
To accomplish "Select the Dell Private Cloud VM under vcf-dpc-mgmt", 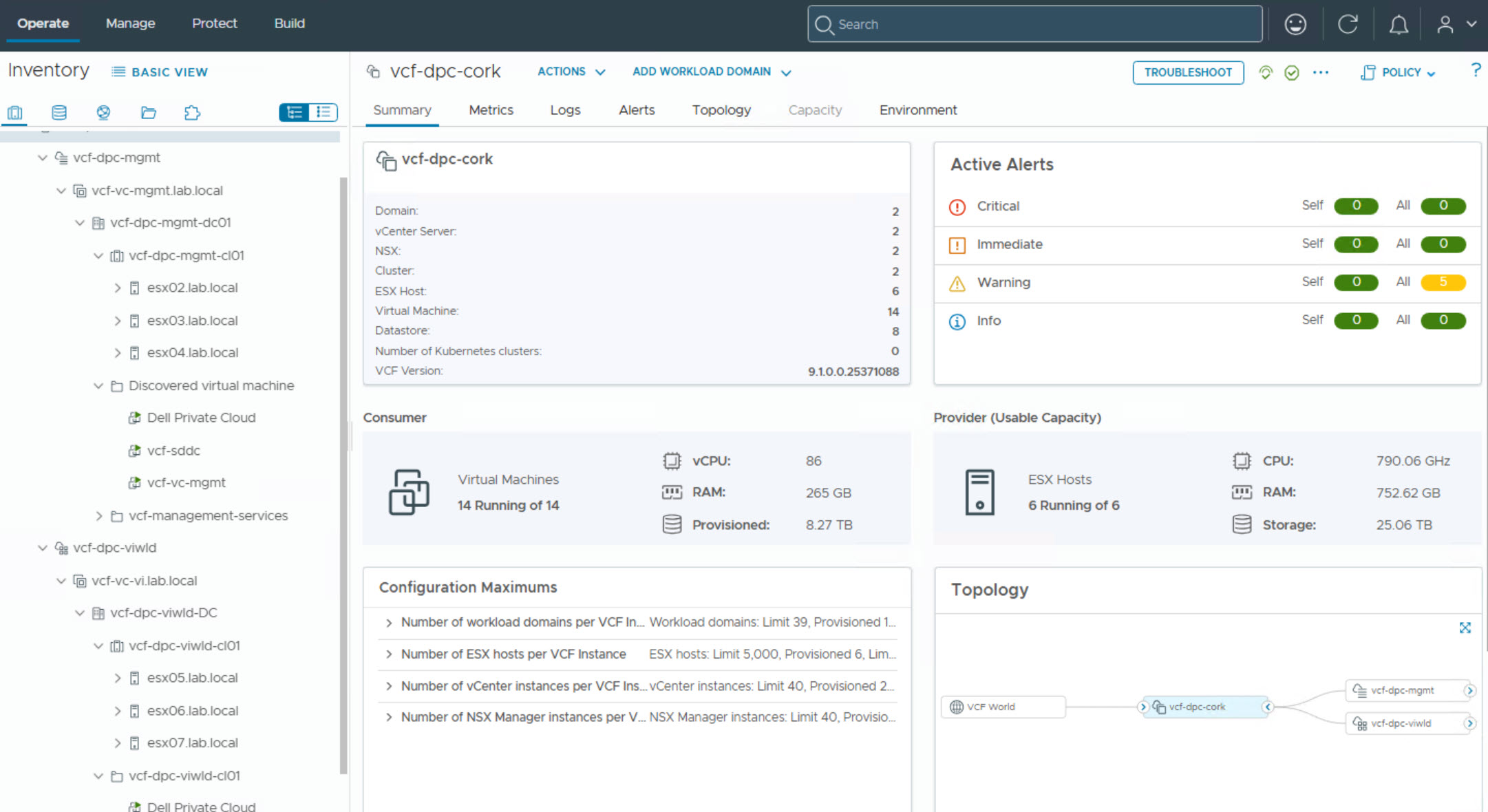I will point(201,418).
